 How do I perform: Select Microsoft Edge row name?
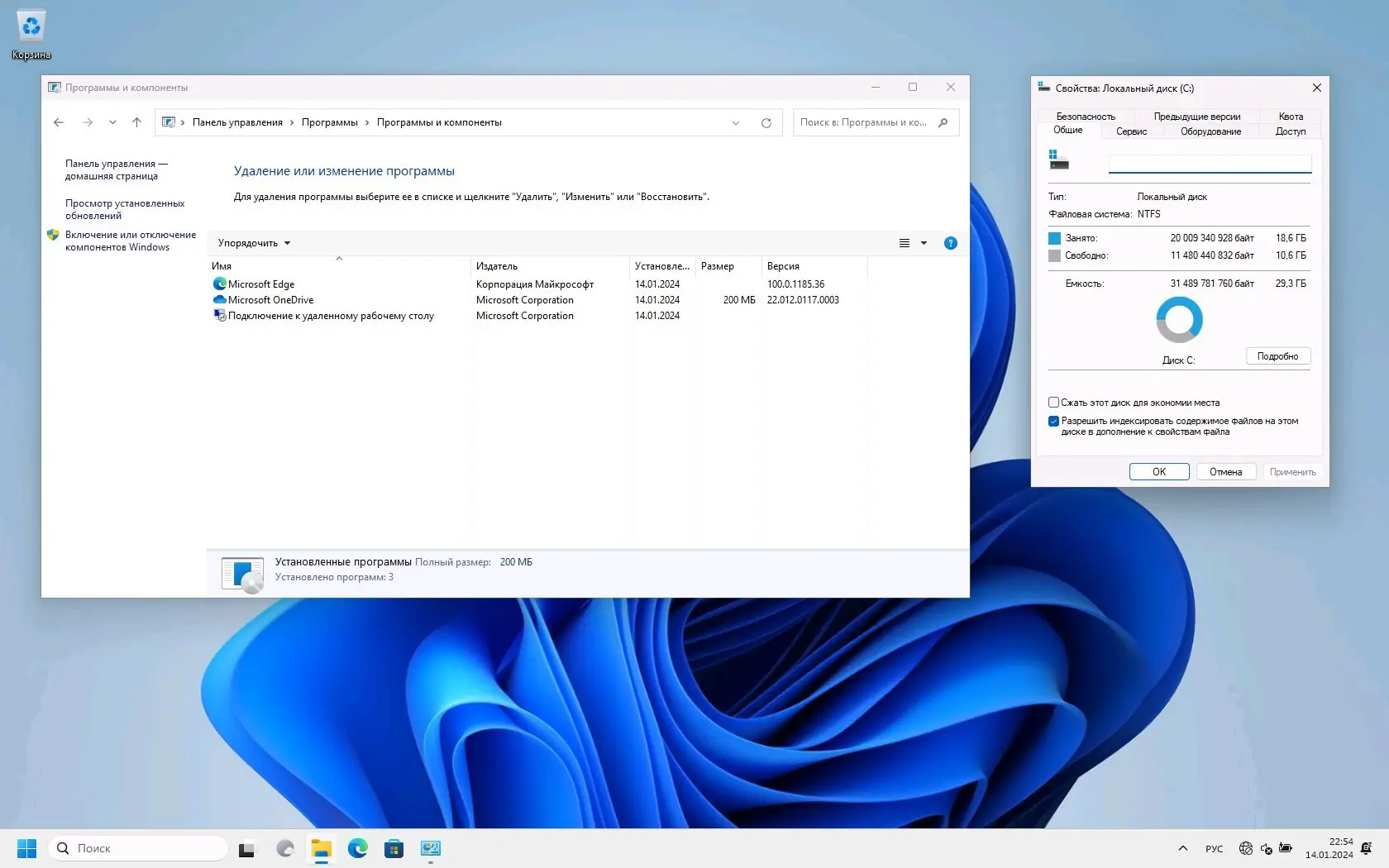click(x=261, y=284)
